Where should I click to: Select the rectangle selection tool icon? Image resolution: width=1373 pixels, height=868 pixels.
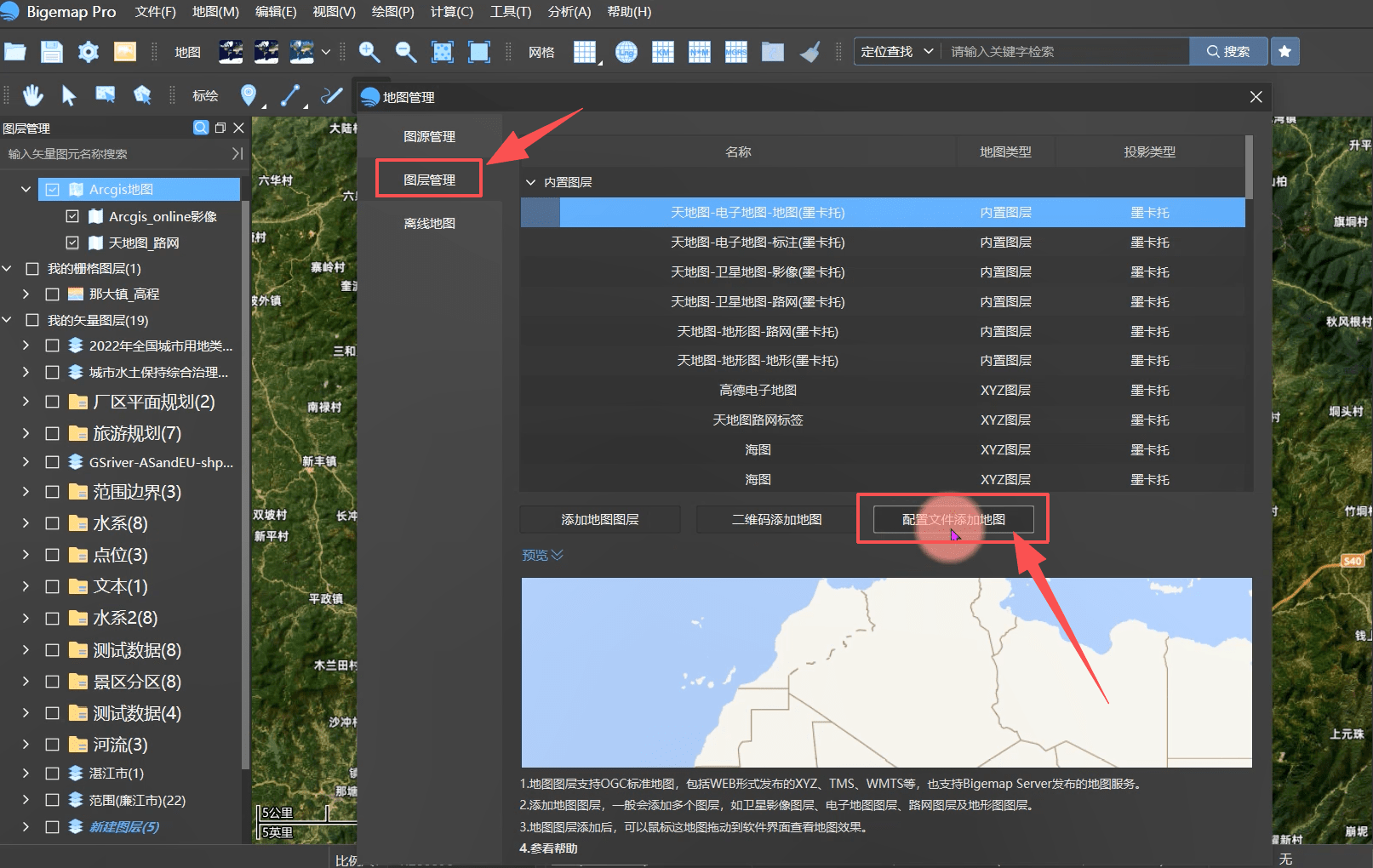(x=106, y=95)
